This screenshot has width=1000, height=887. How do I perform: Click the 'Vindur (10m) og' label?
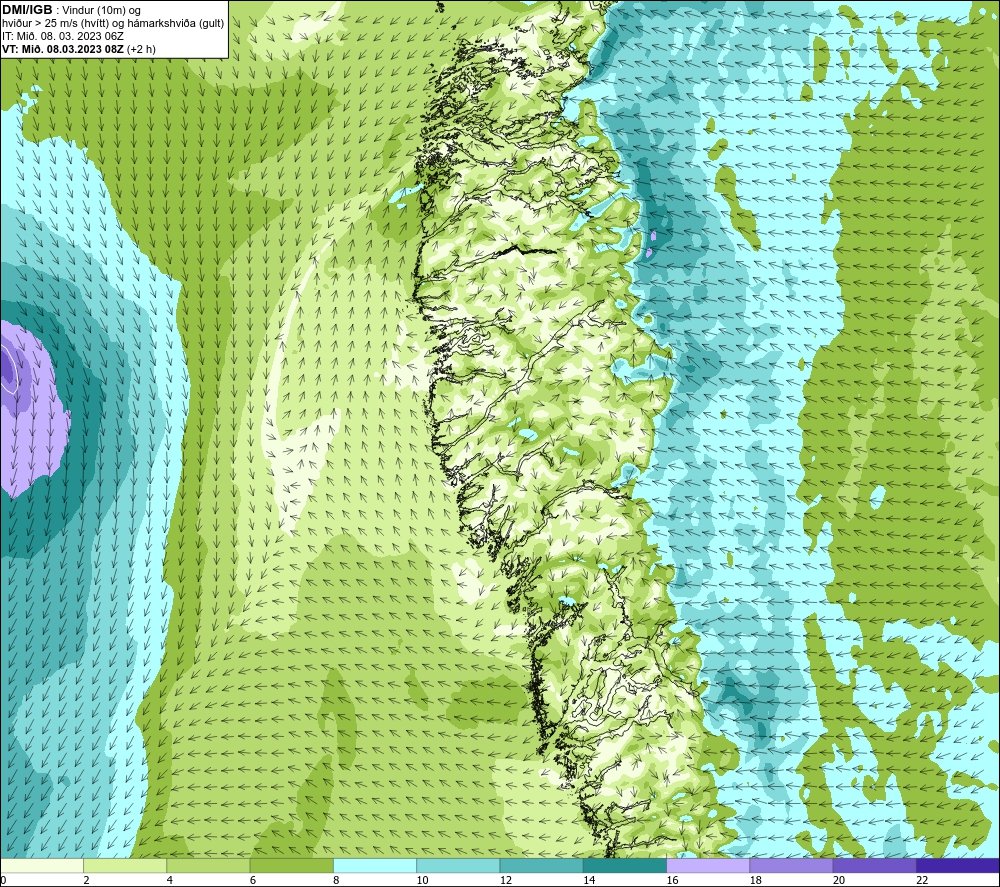coord(103,10)
